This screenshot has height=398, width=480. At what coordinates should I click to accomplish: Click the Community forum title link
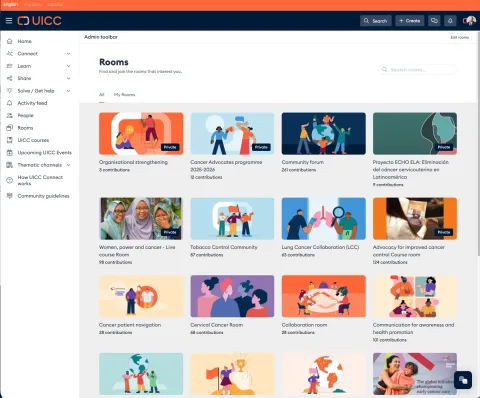303,162
